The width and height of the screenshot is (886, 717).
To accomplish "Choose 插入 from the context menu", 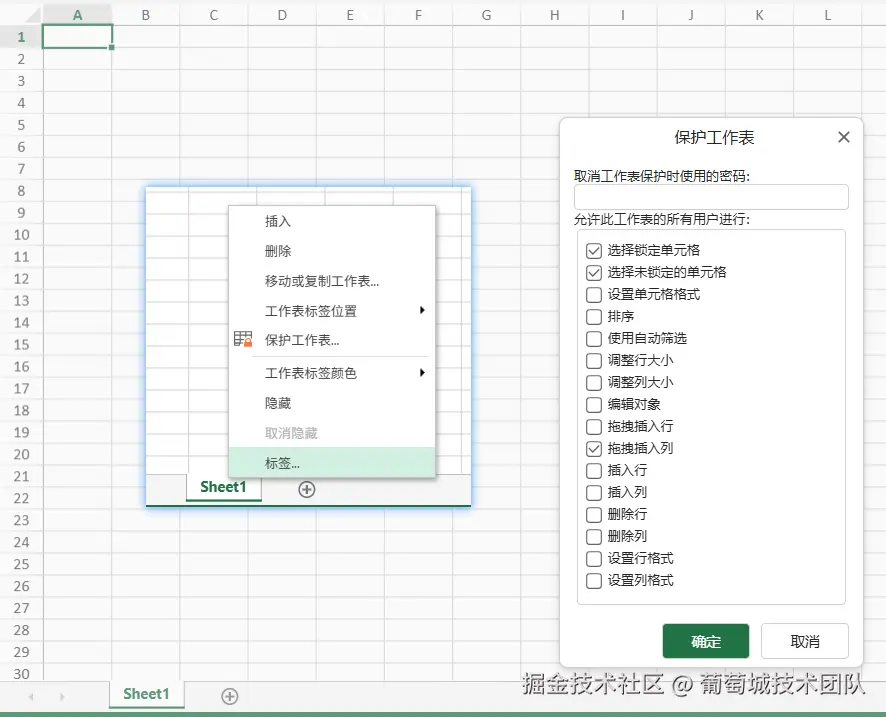I will pos(332,221).
